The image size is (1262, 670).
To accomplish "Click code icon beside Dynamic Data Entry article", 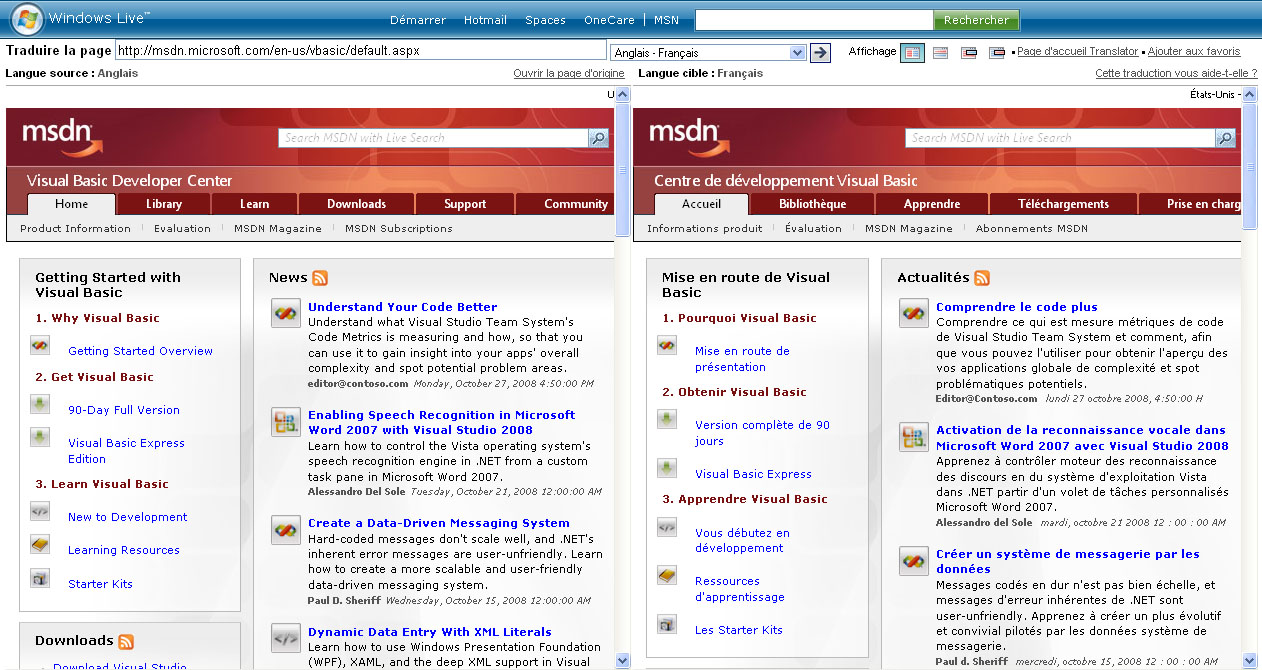I will 286,638.
